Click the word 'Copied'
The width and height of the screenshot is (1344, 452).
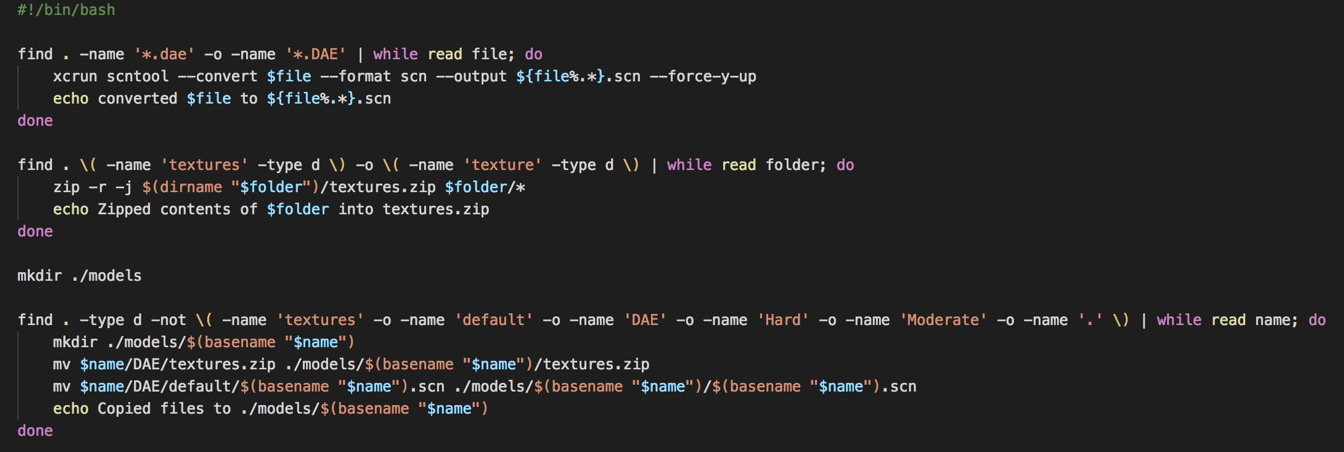click(124, 408)
